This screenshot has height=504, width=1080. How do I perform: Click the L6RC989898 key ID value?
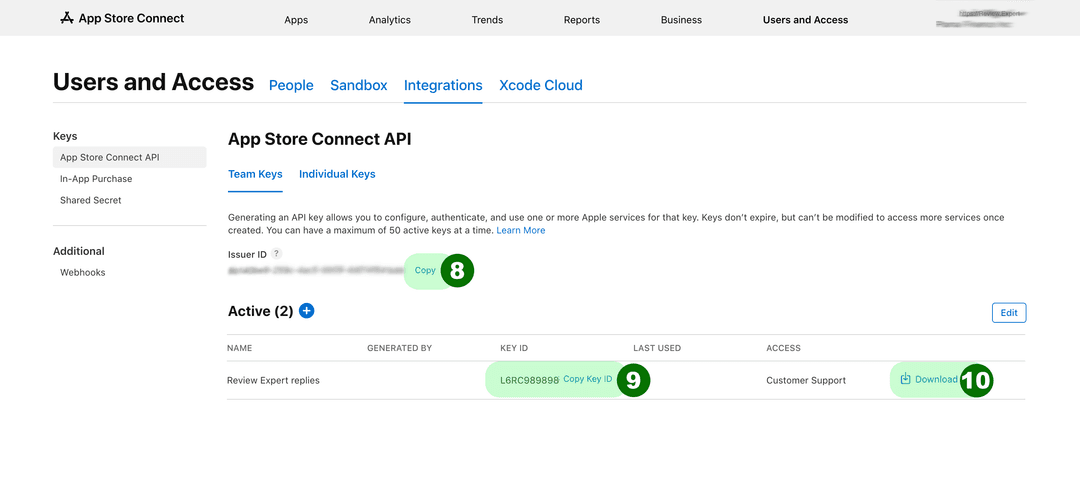click(x=530, y=379)
